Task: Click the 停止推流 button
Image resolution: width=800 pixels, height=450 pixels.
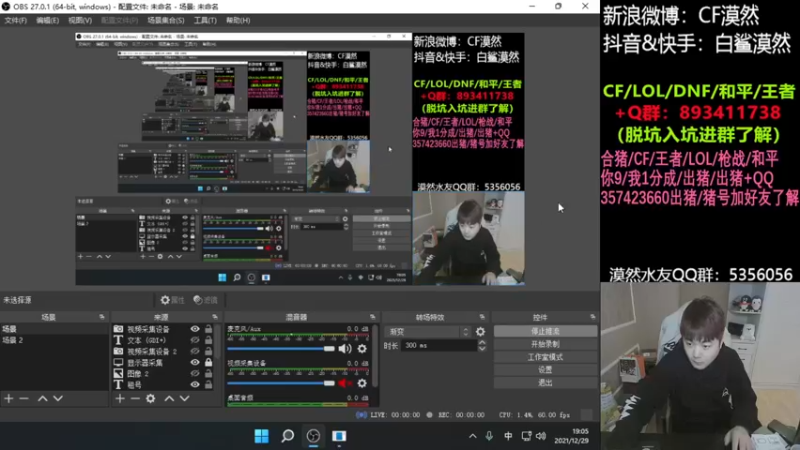Action: pyautogui.click(x=545, y=332)
